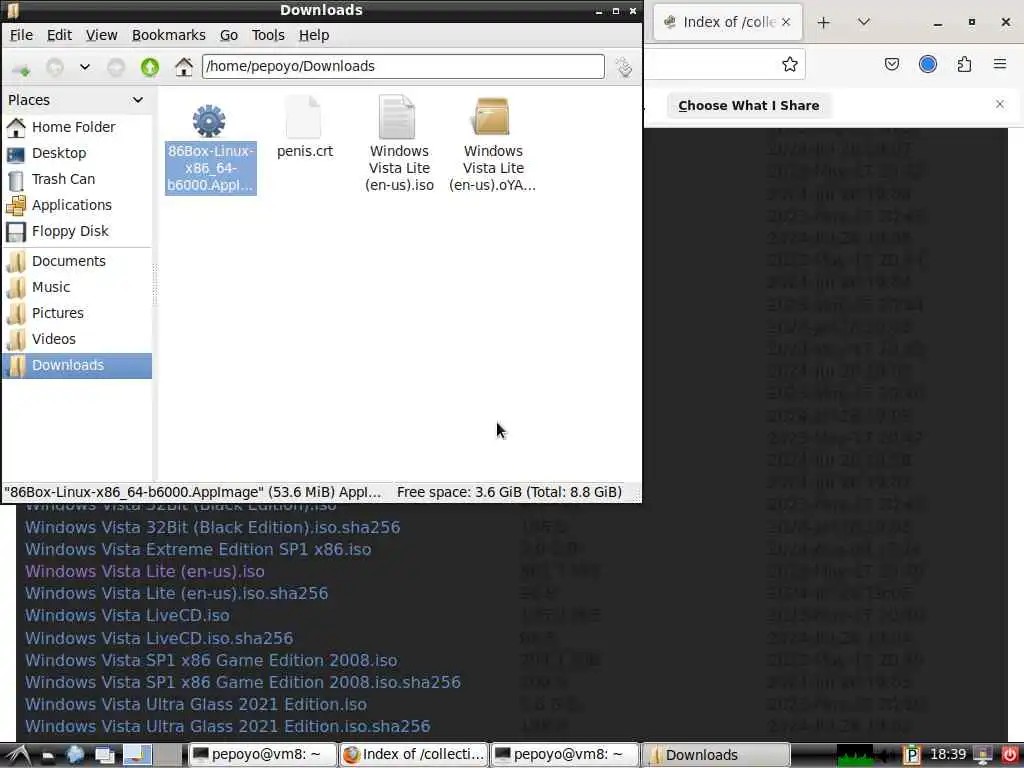Open Windows Vista Ultra Glass 2021 Edition.iso.sha256 link
This screenshot has height=768, width=1024.
(227, 726)
